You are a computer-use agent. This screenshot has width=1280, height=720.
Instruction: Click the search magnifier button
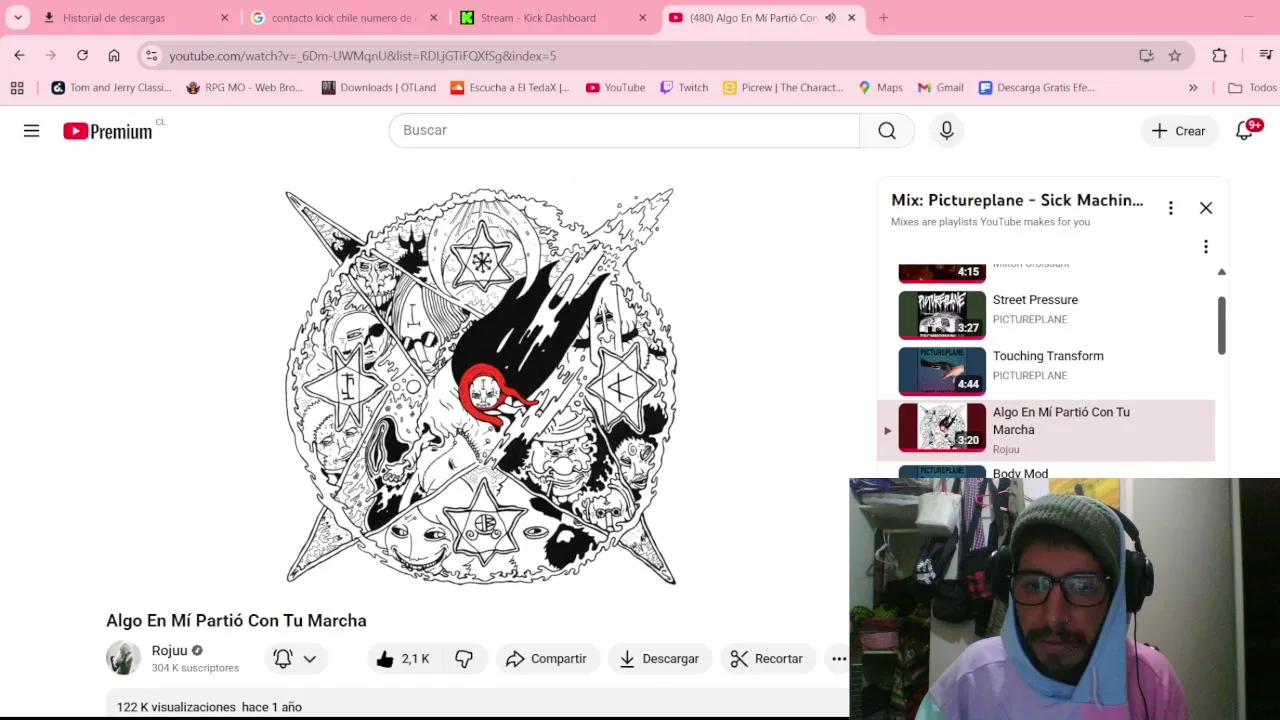point(887,130)
